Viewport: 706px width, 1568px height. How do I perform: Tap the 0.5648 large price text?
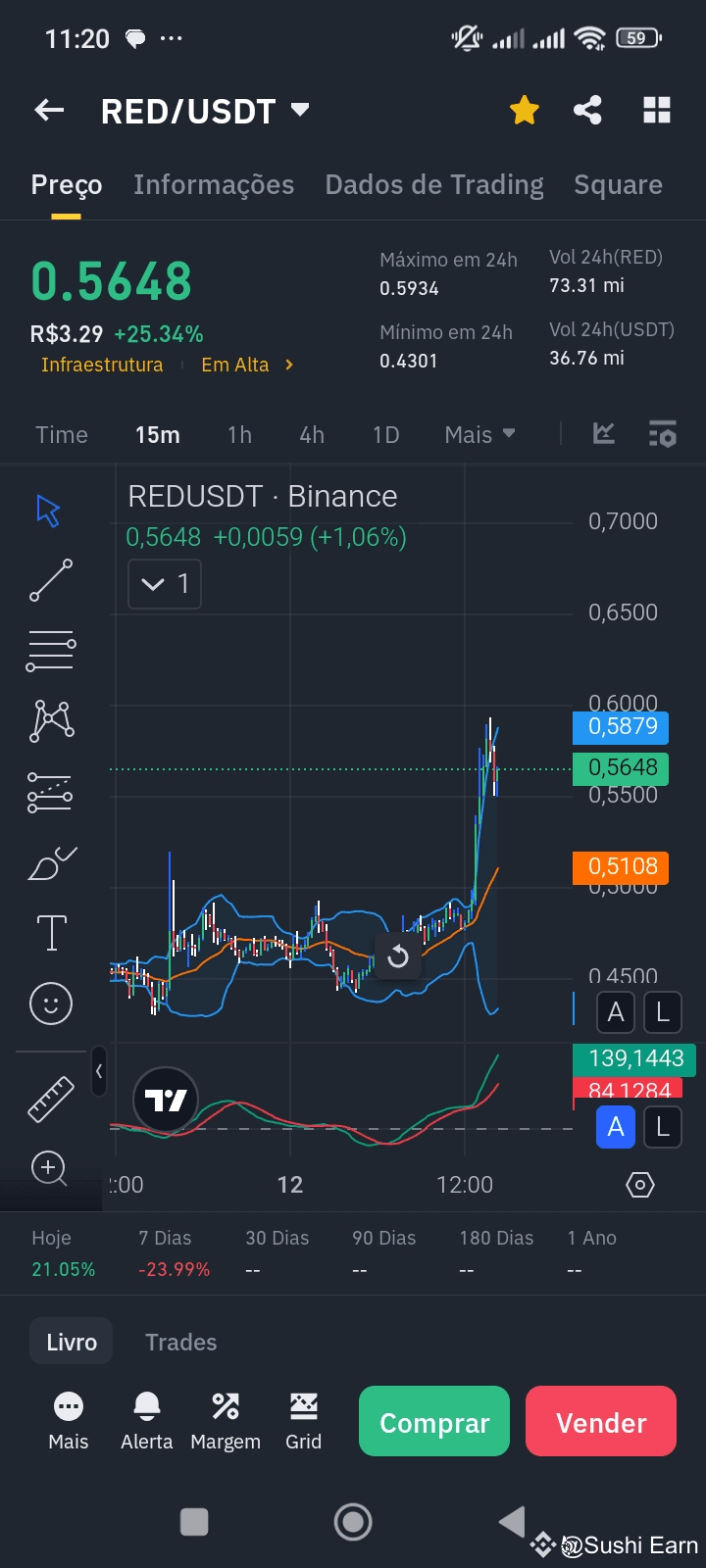112,282
